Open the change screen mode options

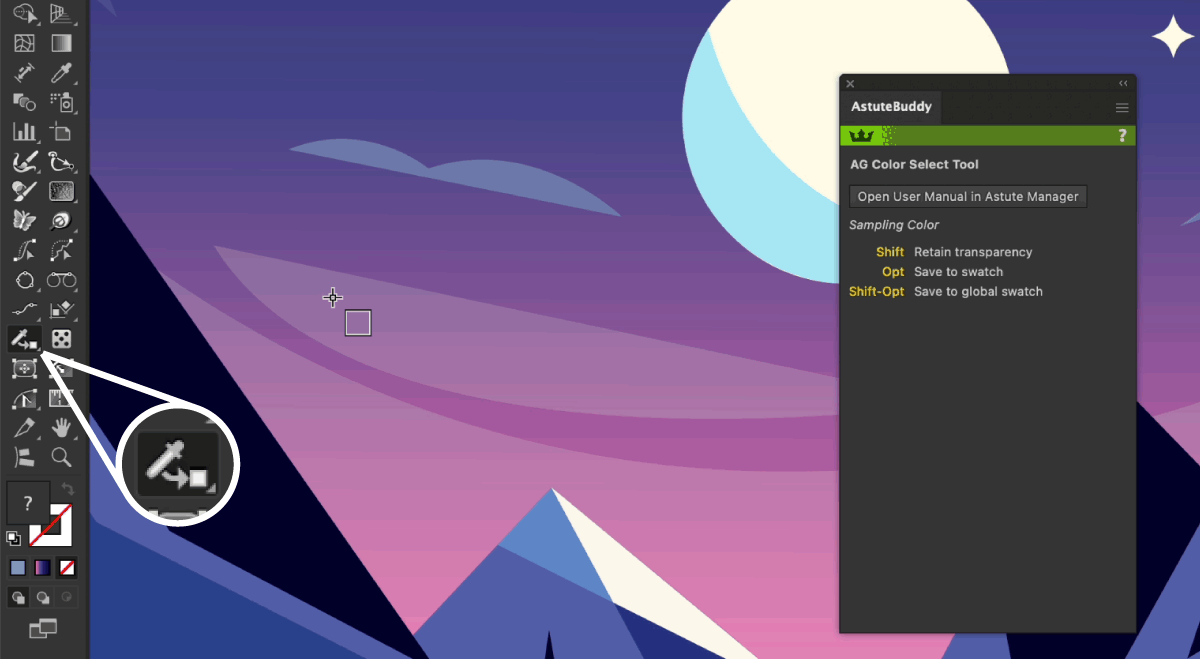coord(42,628)
